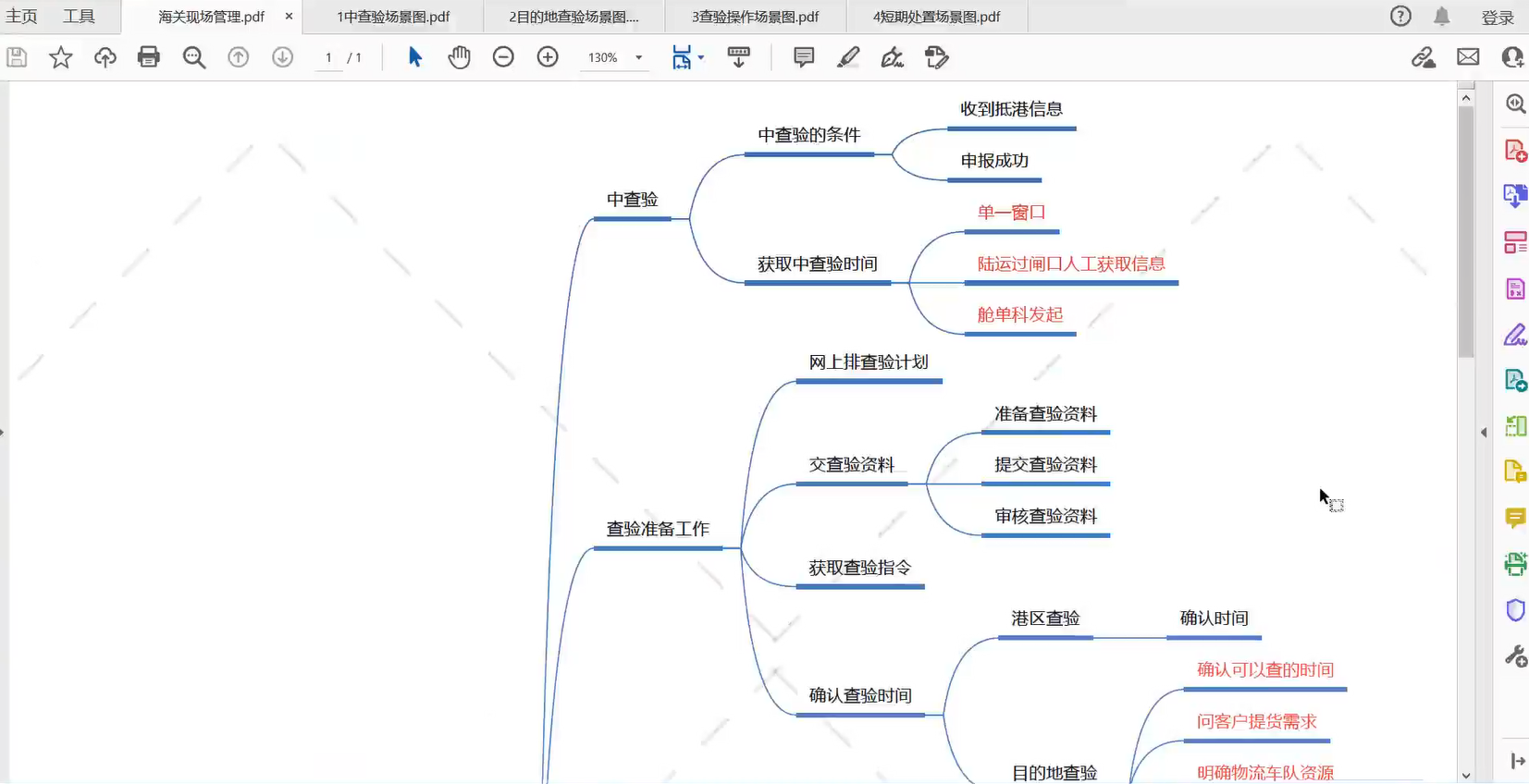Click the stamp tool icon
The height and width of the screenshot is (784, 1529).
click(937, 57)
